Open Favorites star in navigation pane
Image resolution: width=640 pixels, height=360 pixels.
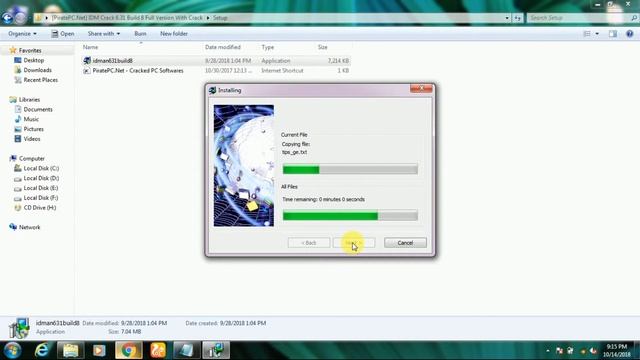point(13,50)
